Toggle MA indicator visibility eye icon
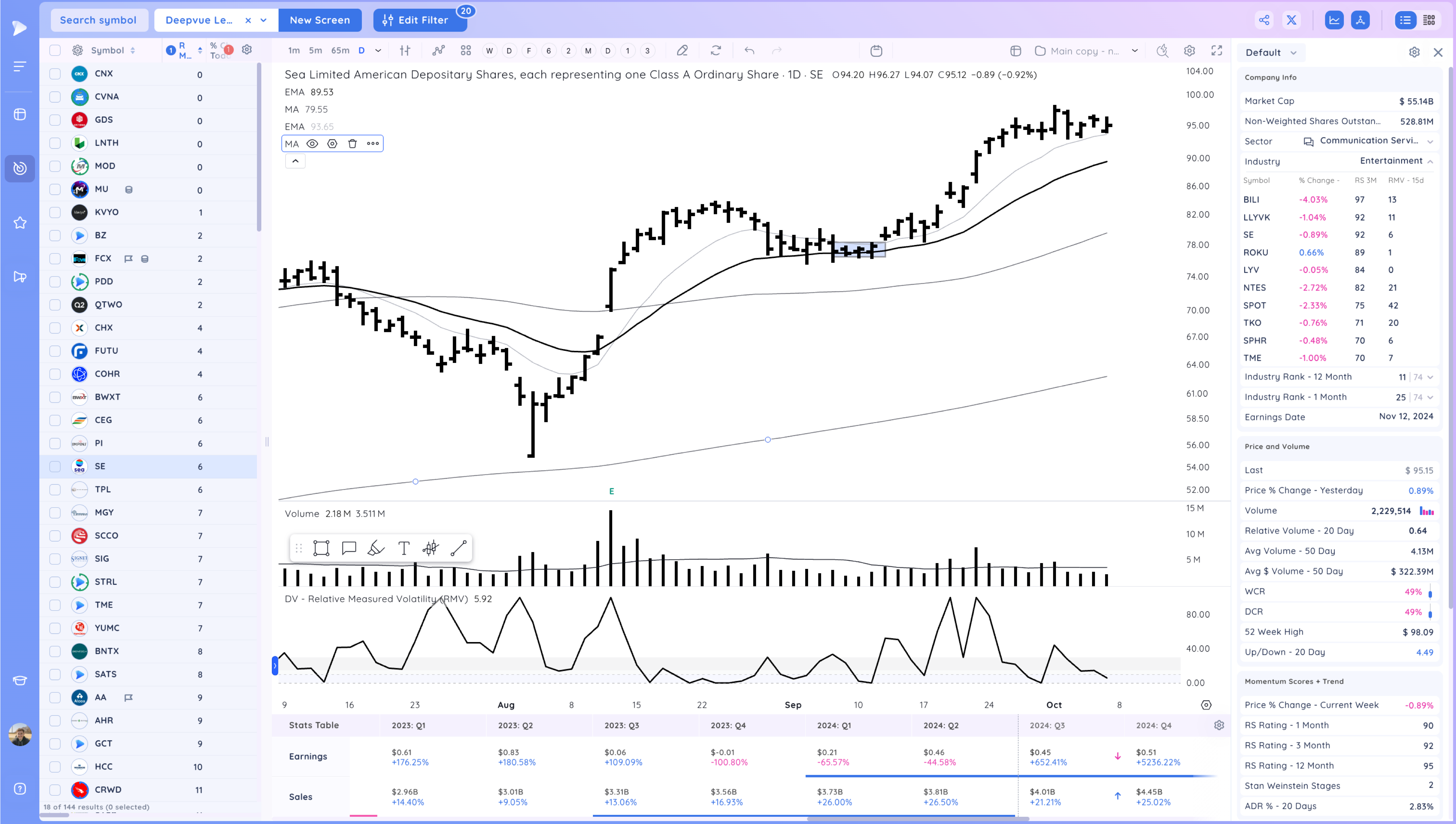The width and height of the screenshot is (1456, 824). point(312,144)
